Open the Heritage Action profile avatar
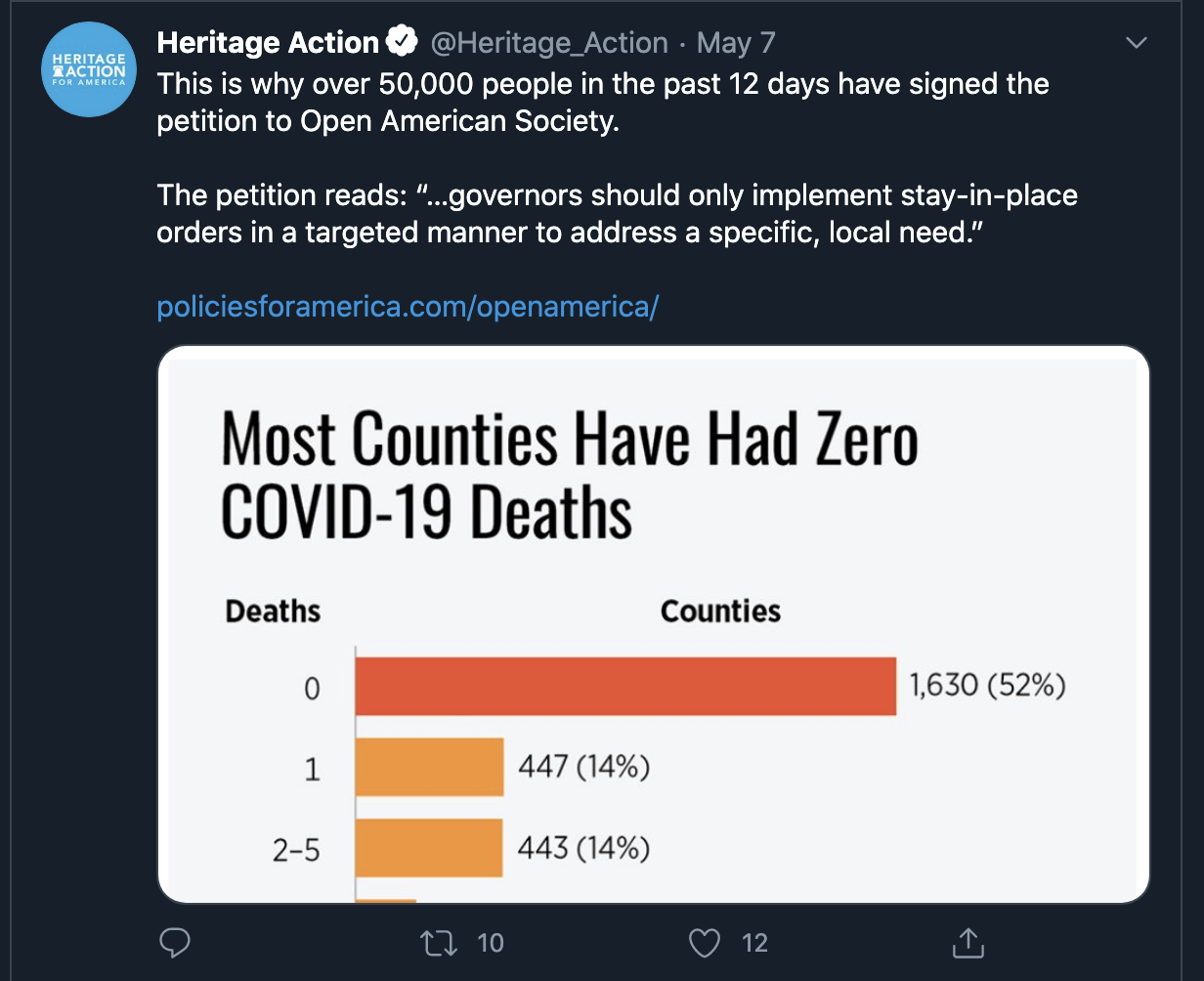 90,70
